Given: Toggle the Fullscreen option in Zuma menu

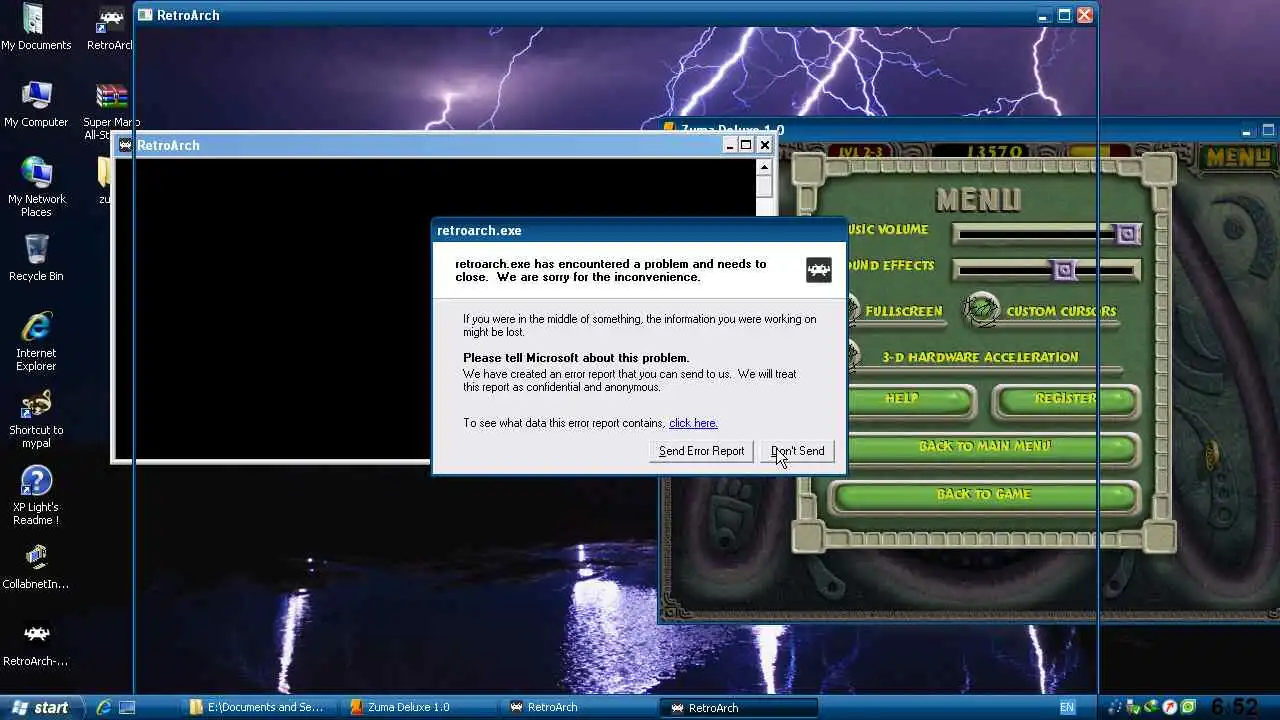Looking at the screenshot, I should point(903,311).
